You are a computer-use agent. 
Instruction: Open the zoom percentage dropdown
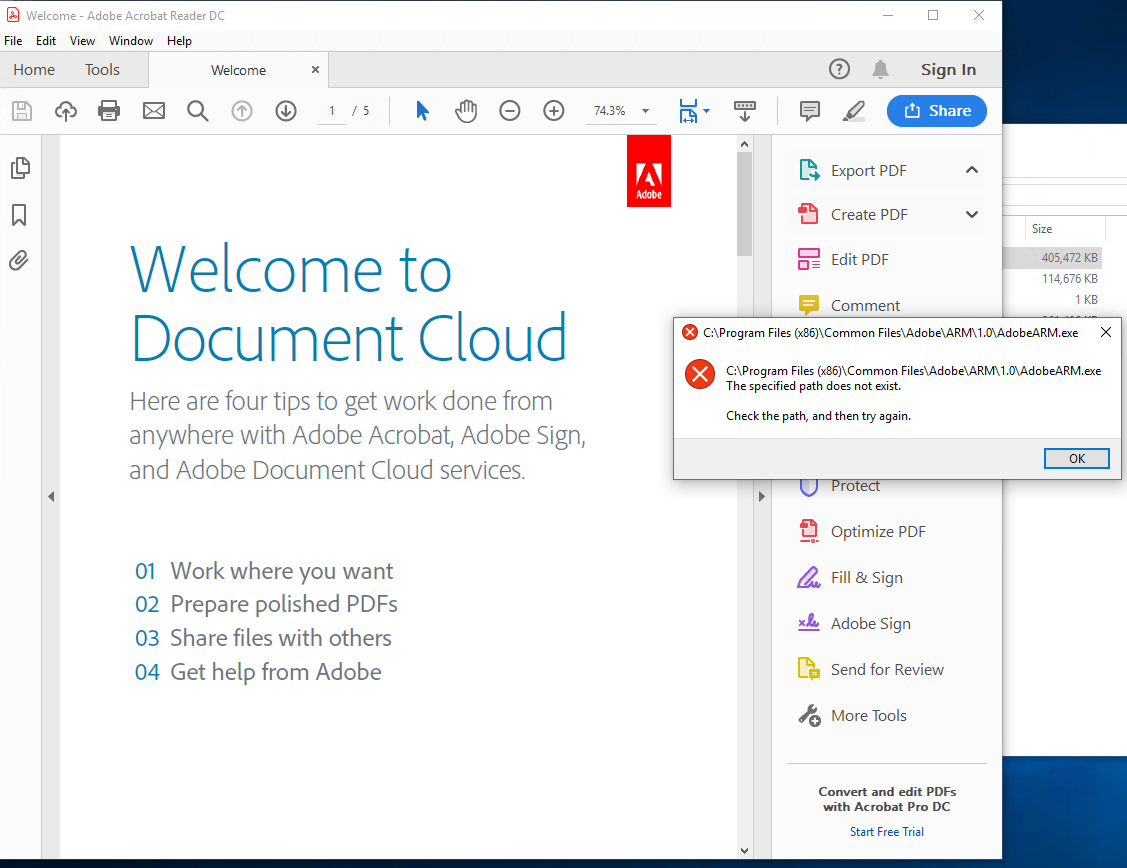tap(645, 111)
